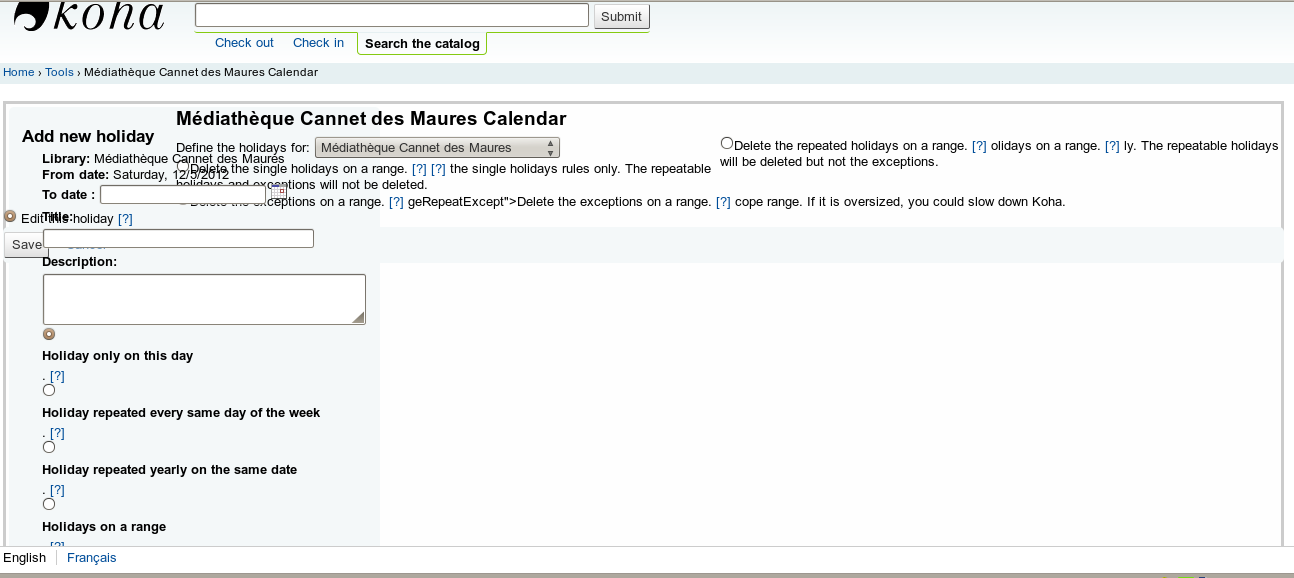
Task: Open help [?] for holiday repeated yearly
Action: tap(57, 490)
